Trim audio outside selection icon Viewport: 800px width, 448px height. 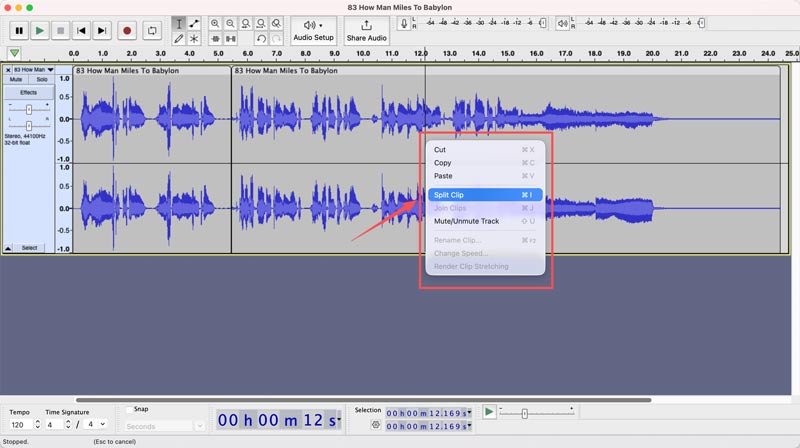pos(215,39)
